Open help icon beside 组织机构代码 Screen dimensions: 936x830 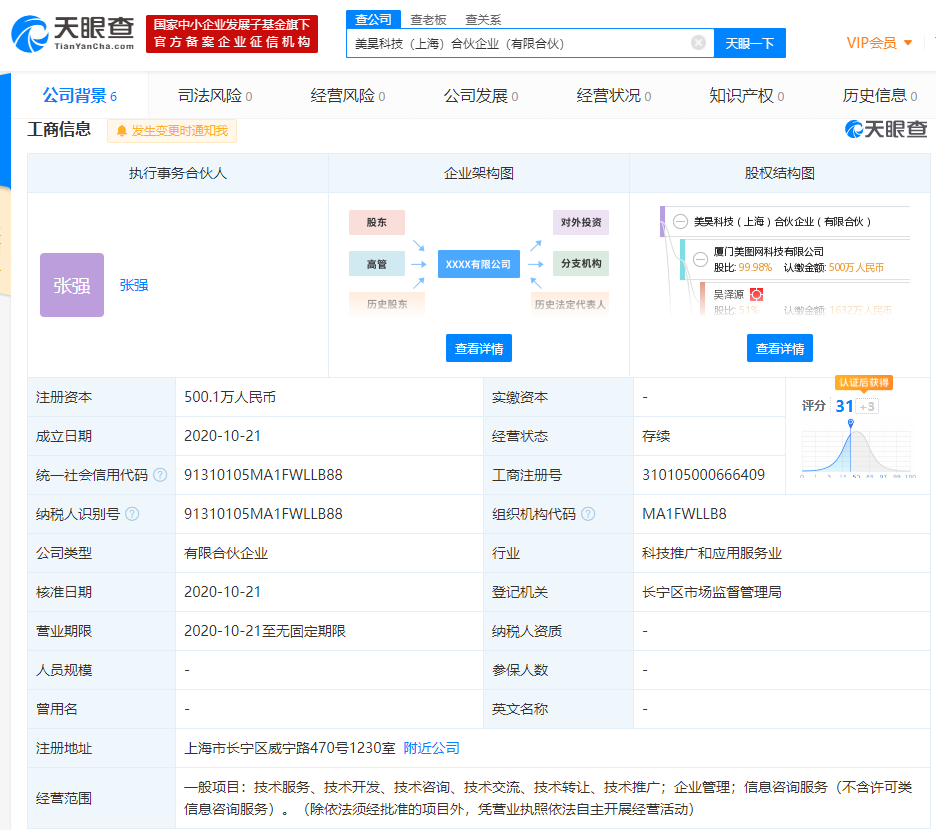pyautogui.click(x=588, y=514)
